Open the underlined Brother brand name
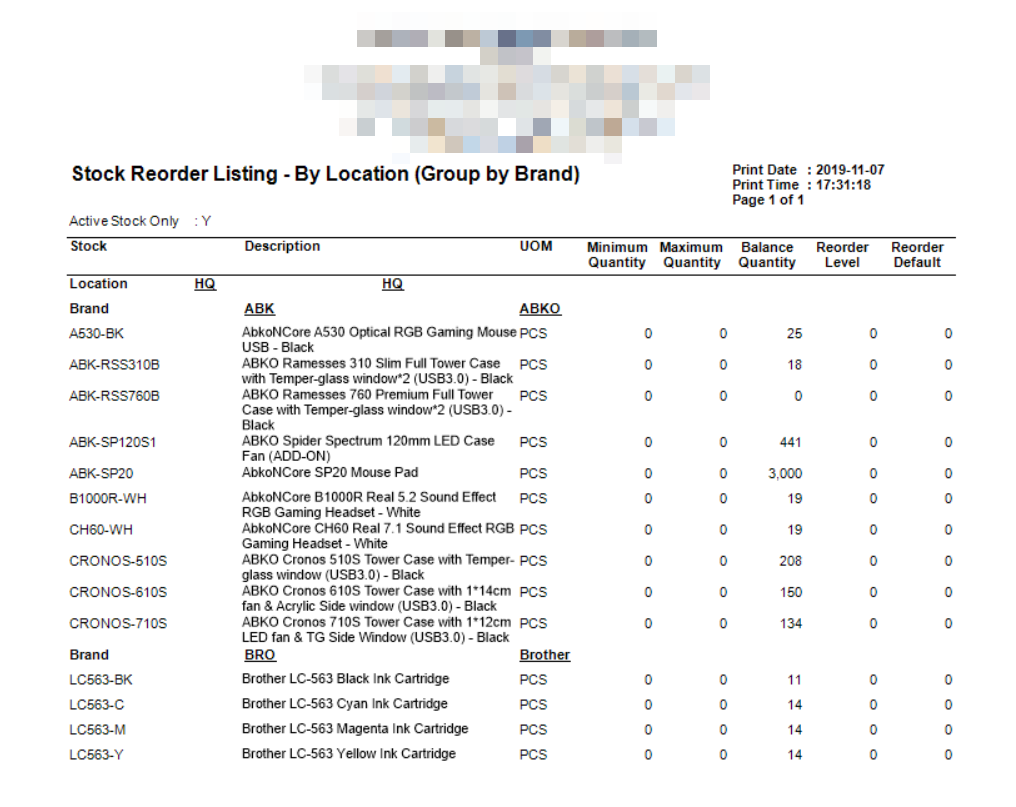The image size is (1016, 807). pos(544,655)
